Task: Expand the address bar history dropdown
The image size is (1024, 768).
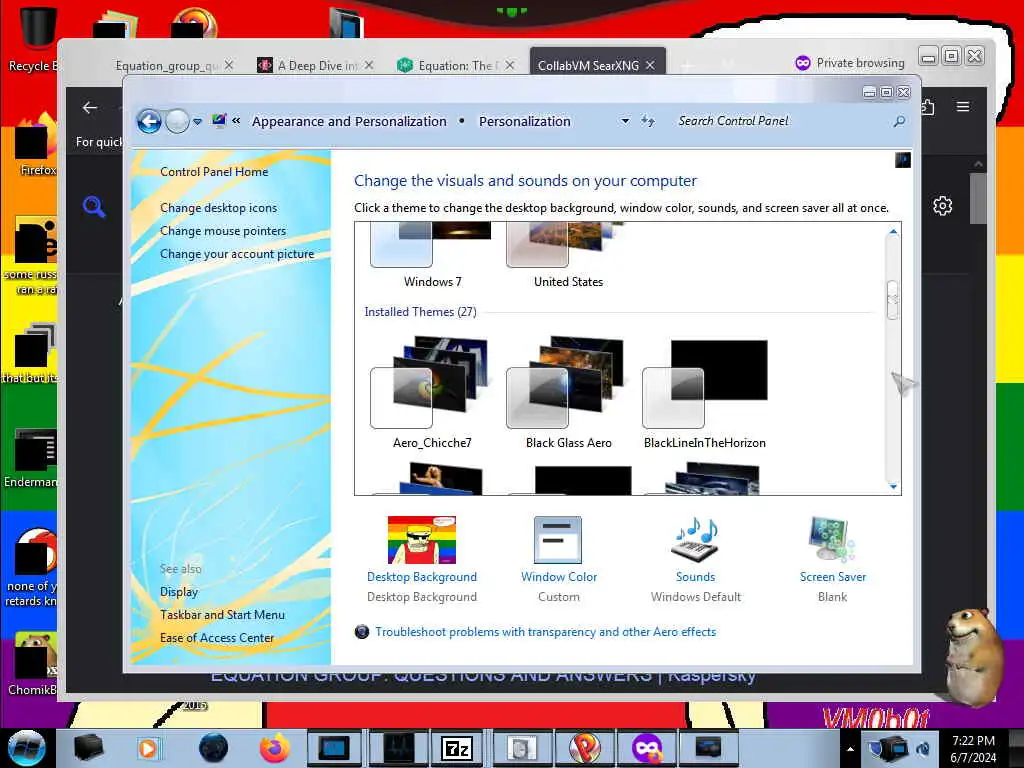Action: [x=625, y=121]
